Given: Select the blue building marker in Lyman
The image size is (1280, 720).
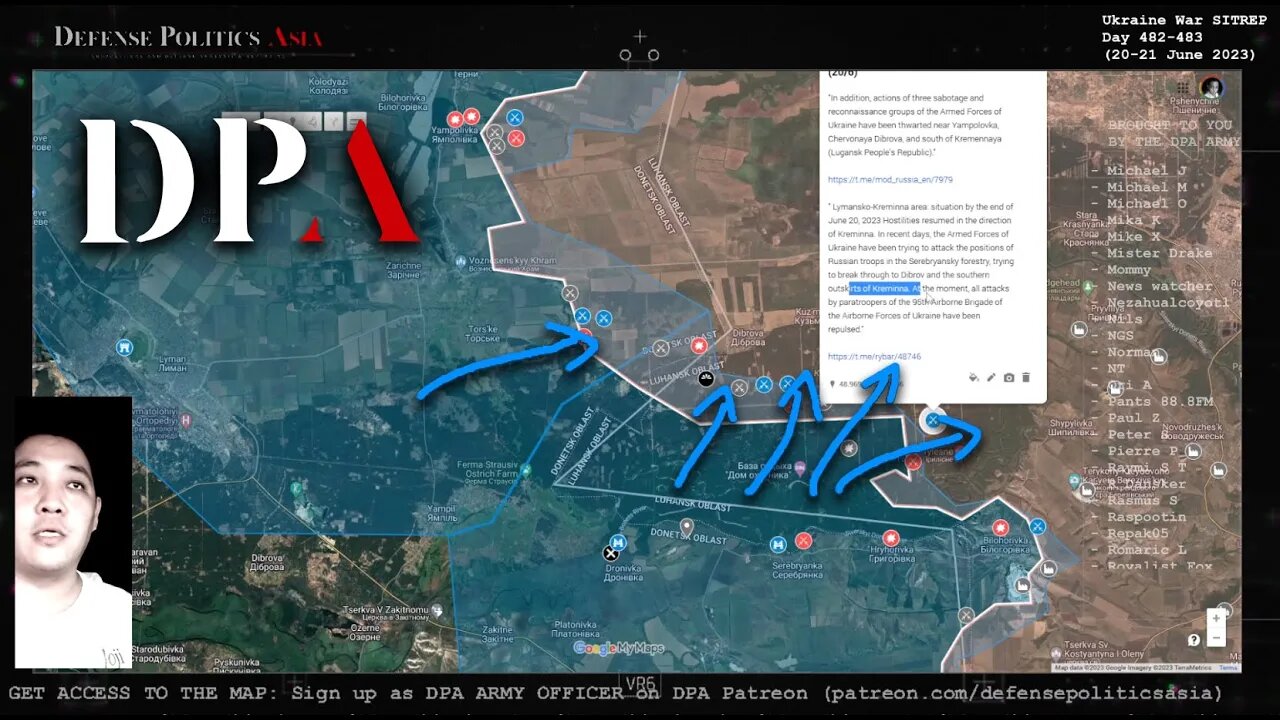Looking at the screenshot, I should (125, 347).
